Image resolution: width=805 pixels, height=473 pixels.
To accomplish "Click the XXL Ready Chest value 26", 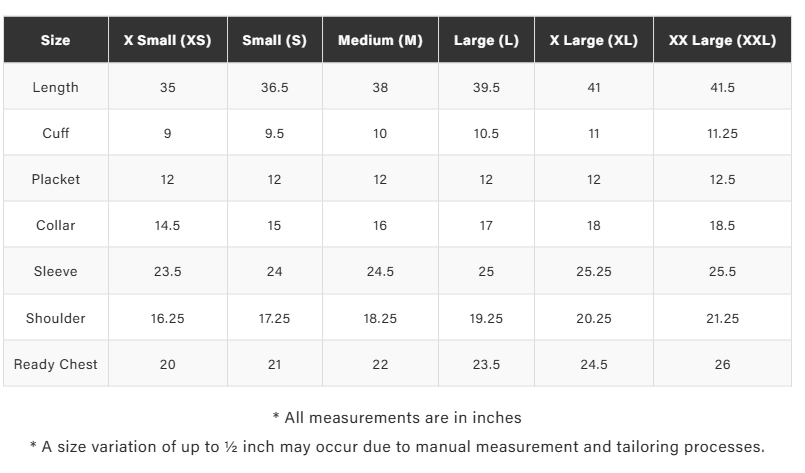I will (x=722, y=364).
